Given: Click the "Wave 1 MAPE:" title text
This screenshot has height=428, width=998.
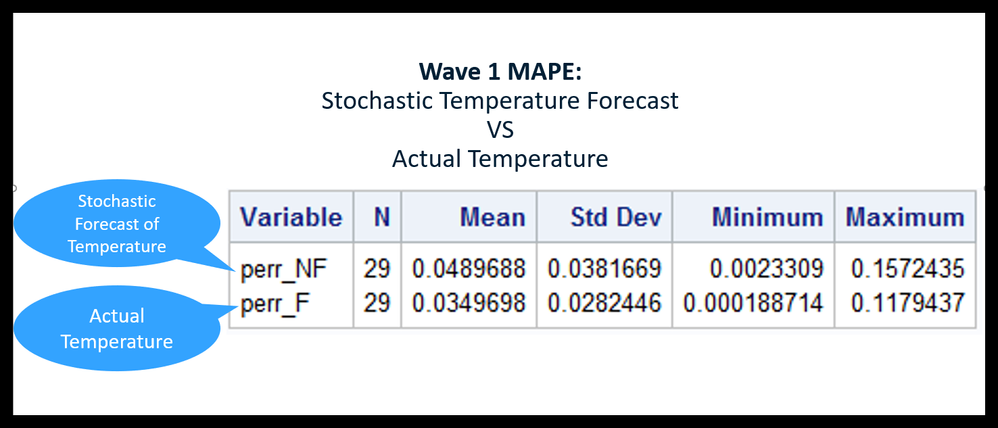Looking at the screenshot, I should 499,73.
